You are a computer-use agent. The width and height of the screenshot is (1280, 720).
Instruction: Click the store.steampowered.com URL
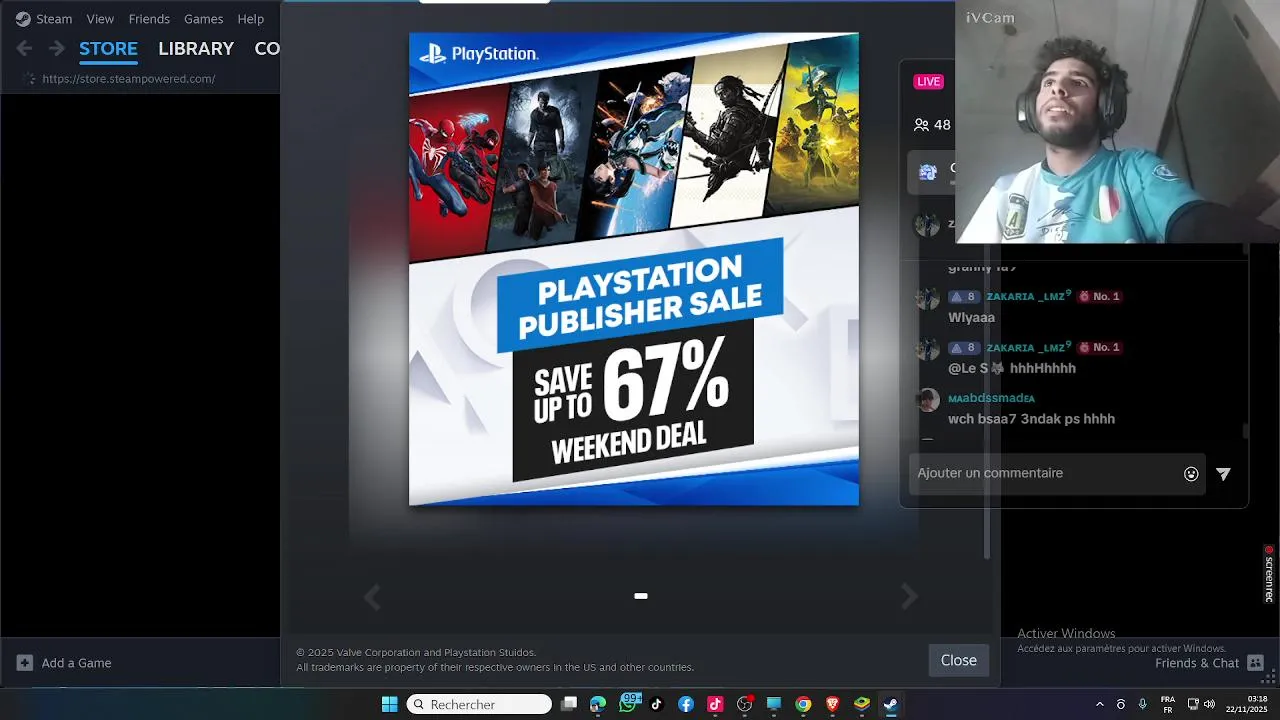click(x=129, y=79)
